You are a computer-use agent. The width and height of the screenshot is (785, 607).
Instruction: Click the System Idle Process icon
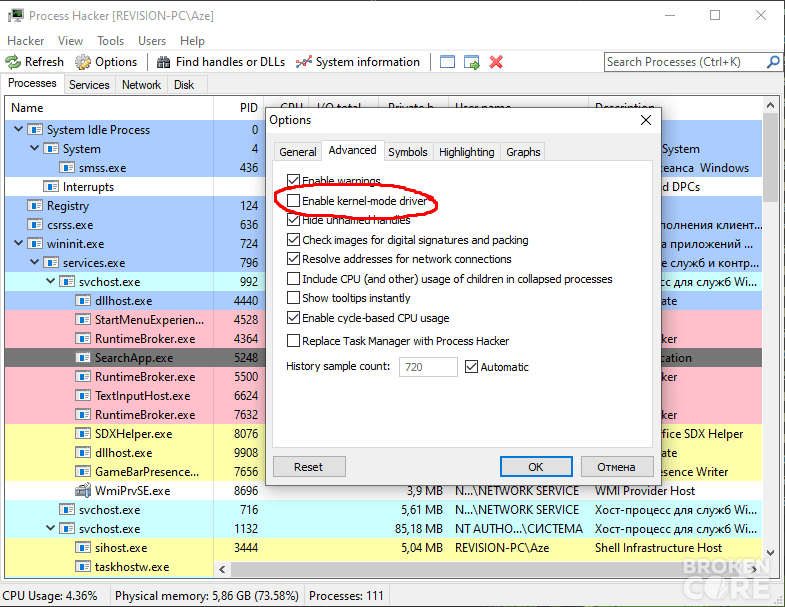35,130
